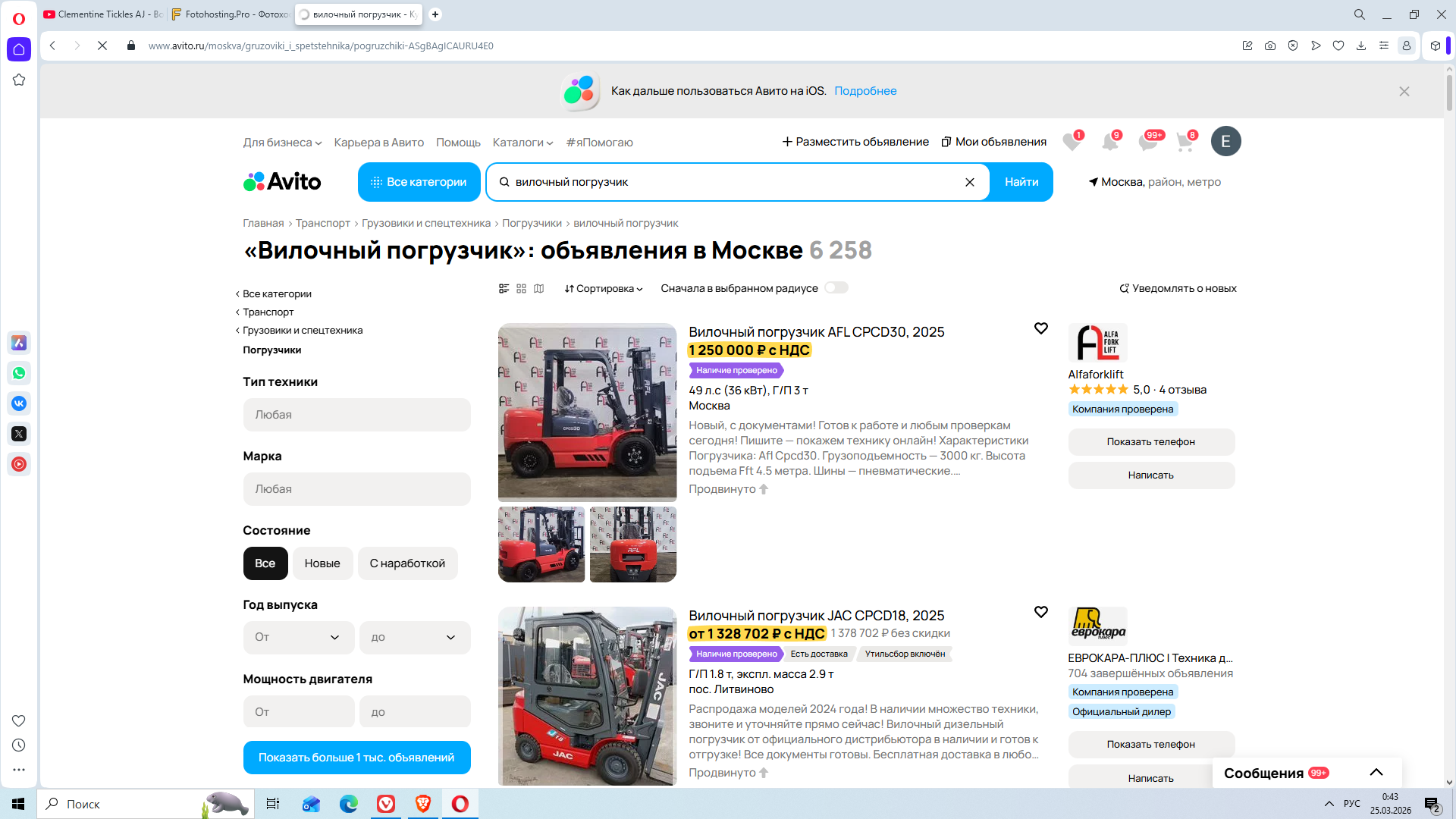
Task: Toggle 'Сначала в выбранном радиусе' switch
Action: (836, 288)
